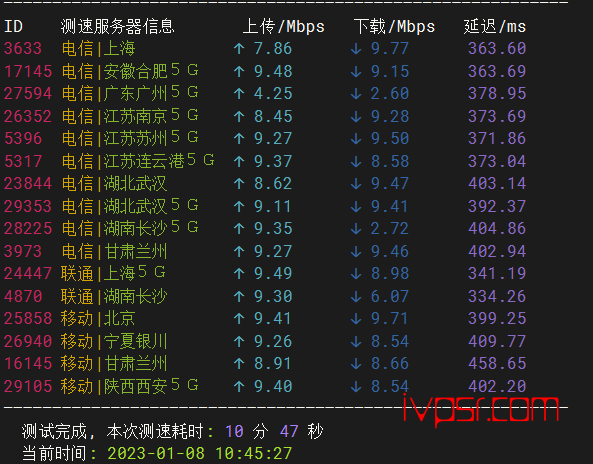Select server ID 3973
This screenshot has width=593, height=464.
[23, 251]
